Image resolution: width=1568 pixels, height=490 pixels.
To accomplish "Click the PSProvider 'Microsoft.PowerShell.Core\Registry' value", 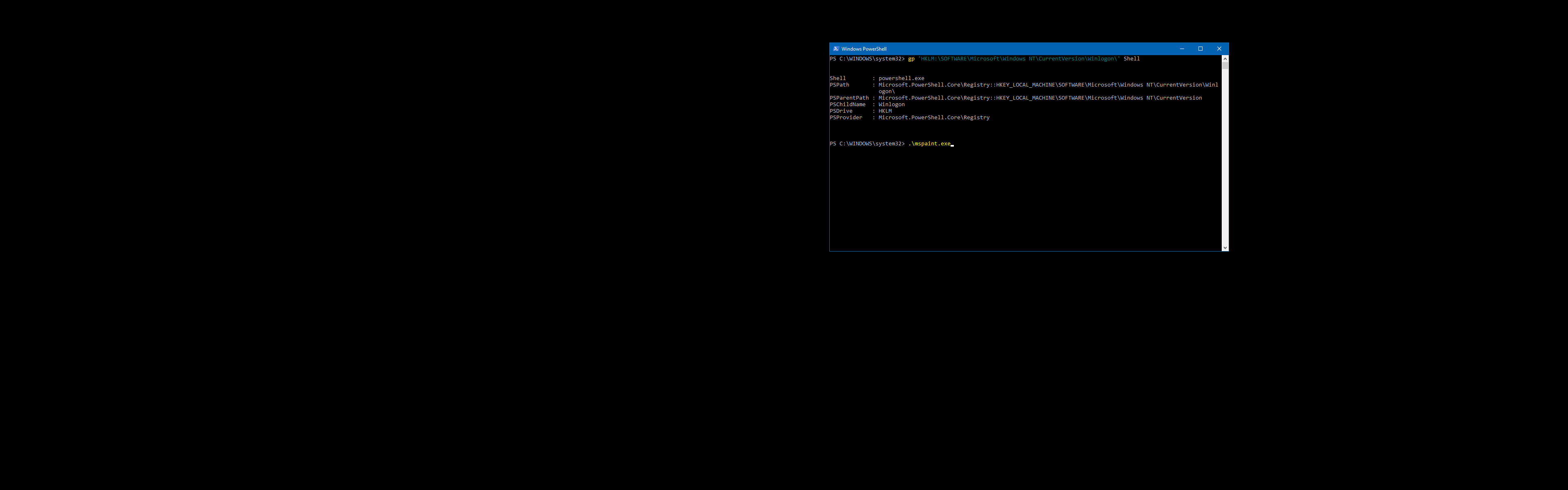I will tap(934, 118).
